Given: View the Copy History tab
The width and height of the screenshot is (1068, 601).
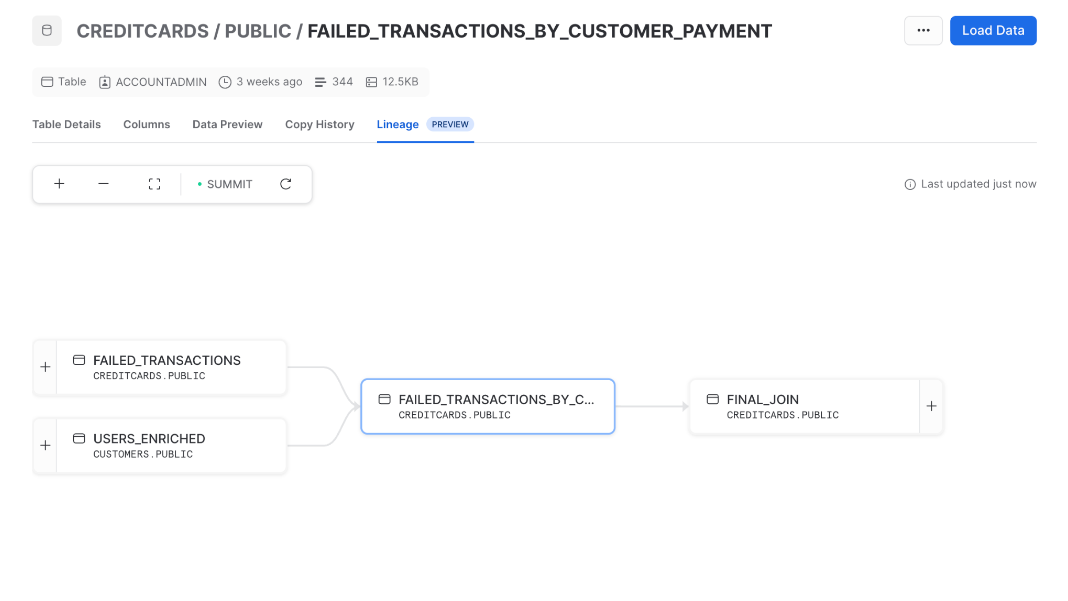Looking at the screenshot, I should pos(319,125).
